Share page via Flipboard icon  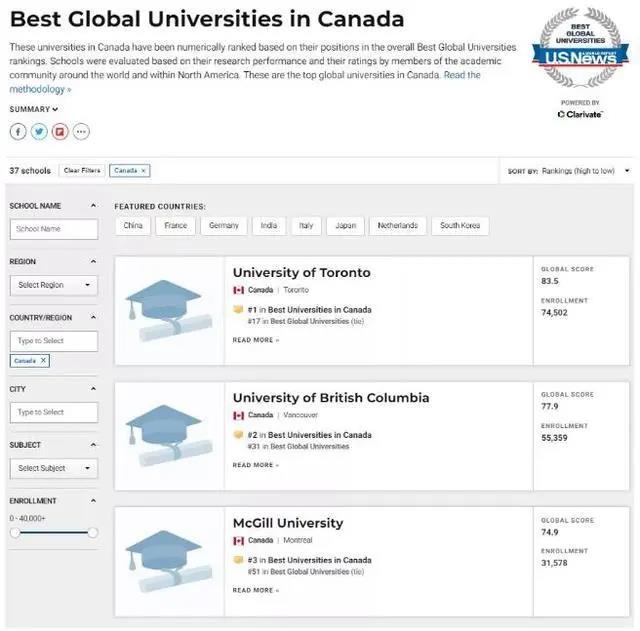click(60, 132)
